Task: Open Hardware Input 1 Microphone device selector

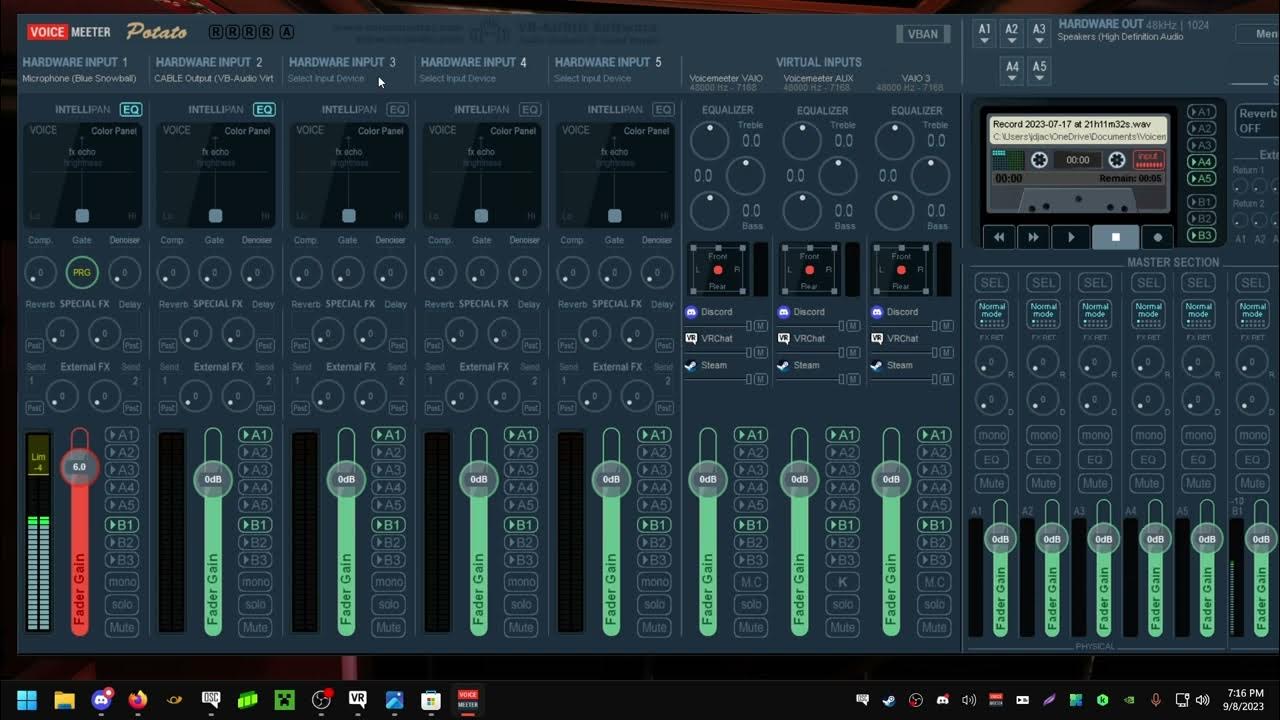Action: tap(79, 78)
